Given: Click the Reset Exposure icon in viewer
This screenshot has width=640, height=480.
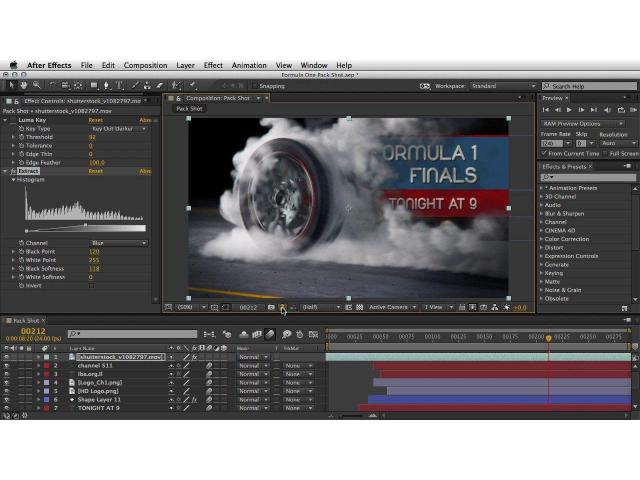Looking at the screenshot, I should point(507,307).
